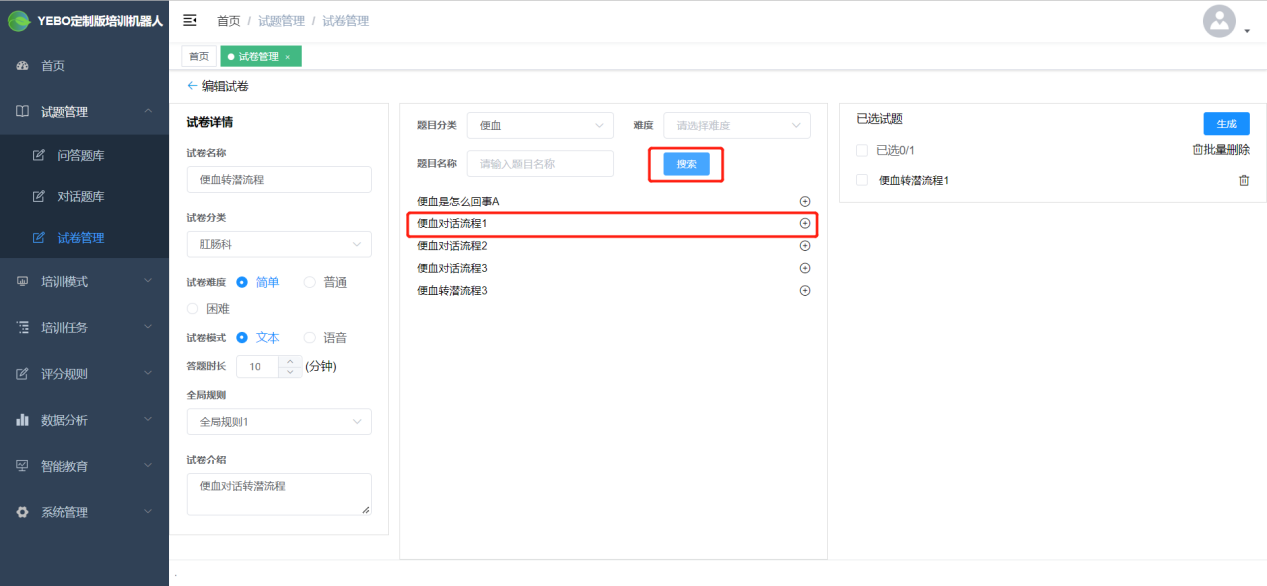The image size is (1267, 586).
Task: Add 便血转潜流程3 with plus icon
Action: [805, 291]
